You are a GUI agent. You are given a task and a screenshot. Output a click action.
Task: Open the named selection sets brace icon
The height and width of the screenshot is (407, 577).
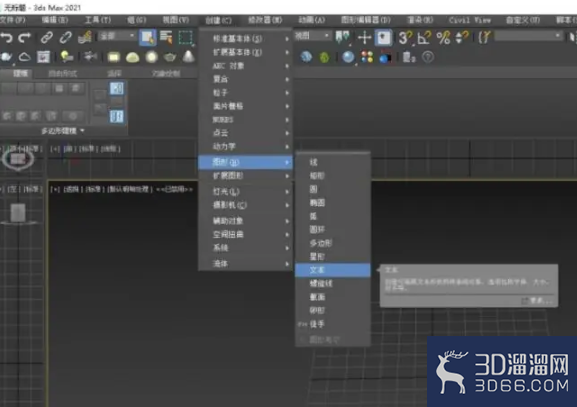pyautogui.click(x=484, y=38)
